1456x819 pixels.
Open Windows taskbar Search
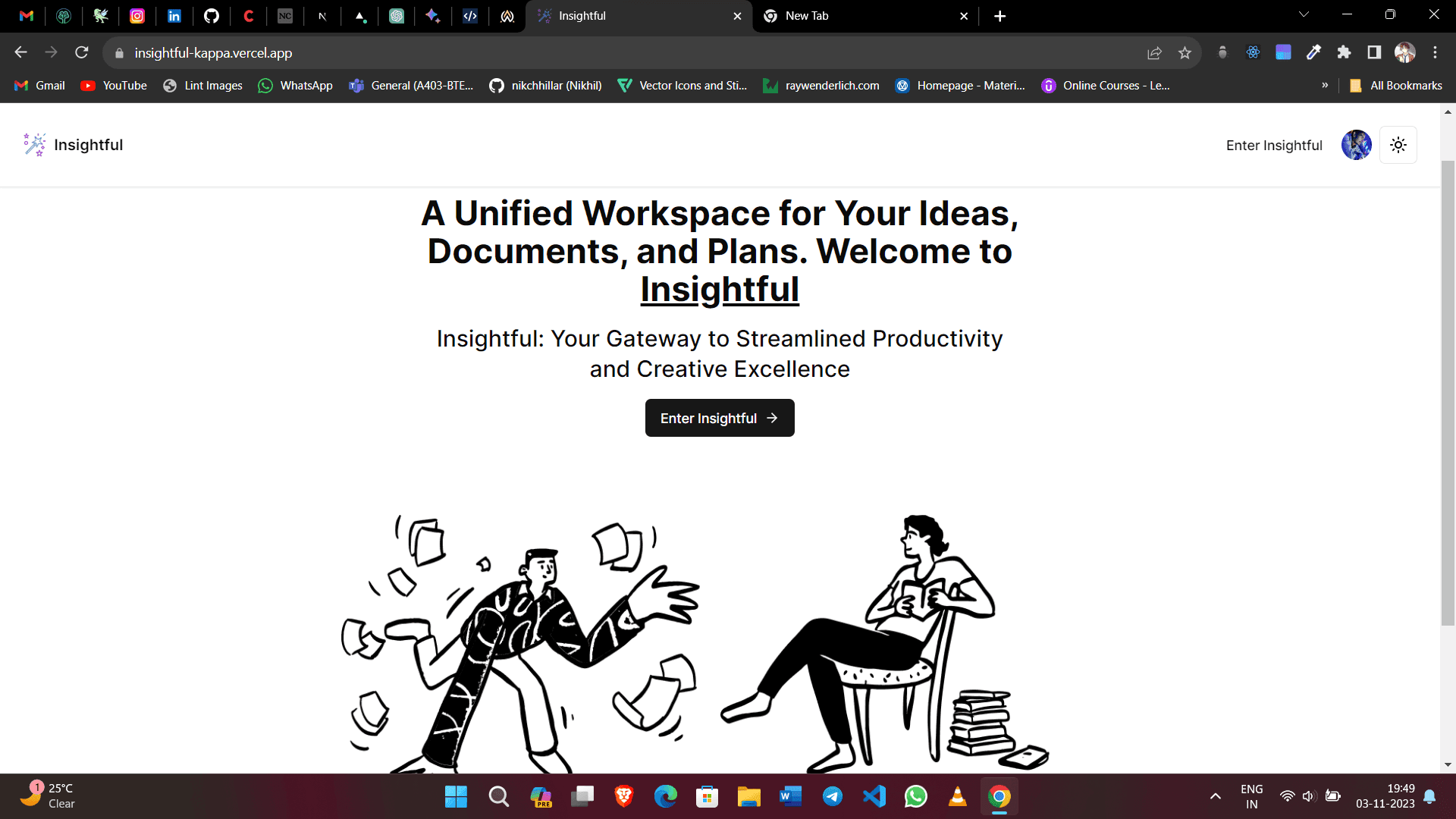[x=498, y=796]
